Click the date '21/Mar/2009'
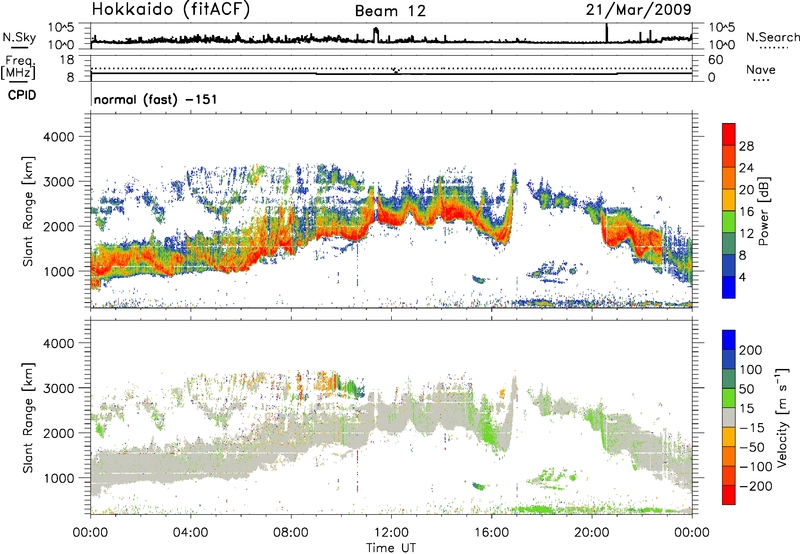 (x=638, y=10)
